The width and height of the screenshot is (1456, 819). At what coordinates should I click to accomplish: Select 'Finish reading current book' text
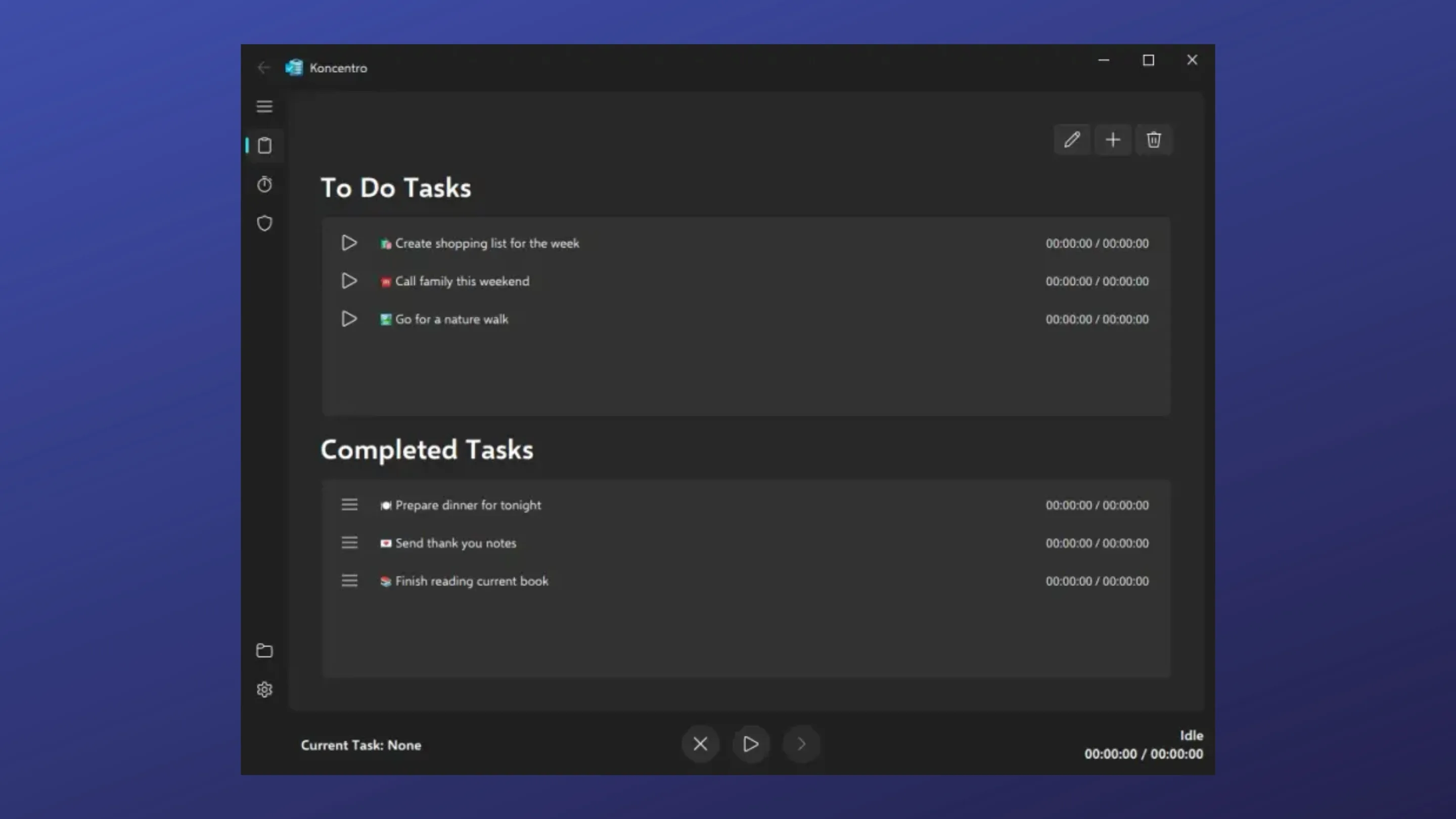point(472,581)
